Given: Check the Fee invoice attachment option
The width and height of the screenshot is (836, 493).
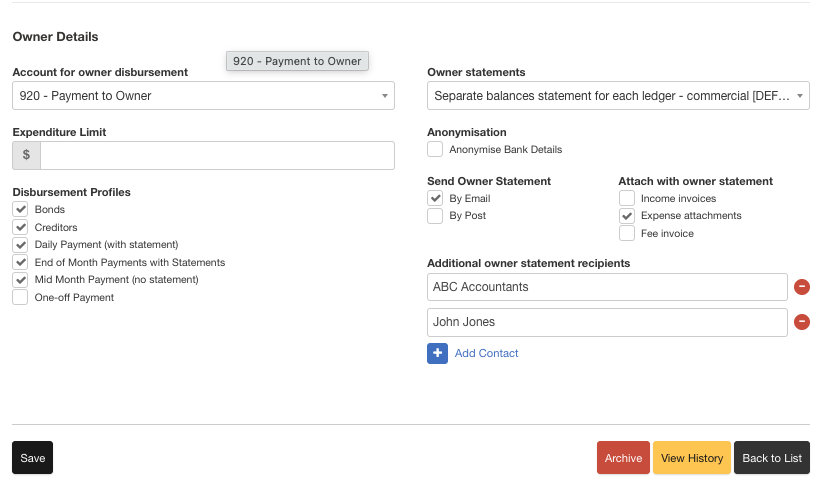Looking at the screenshot, I should click(627, 233).
